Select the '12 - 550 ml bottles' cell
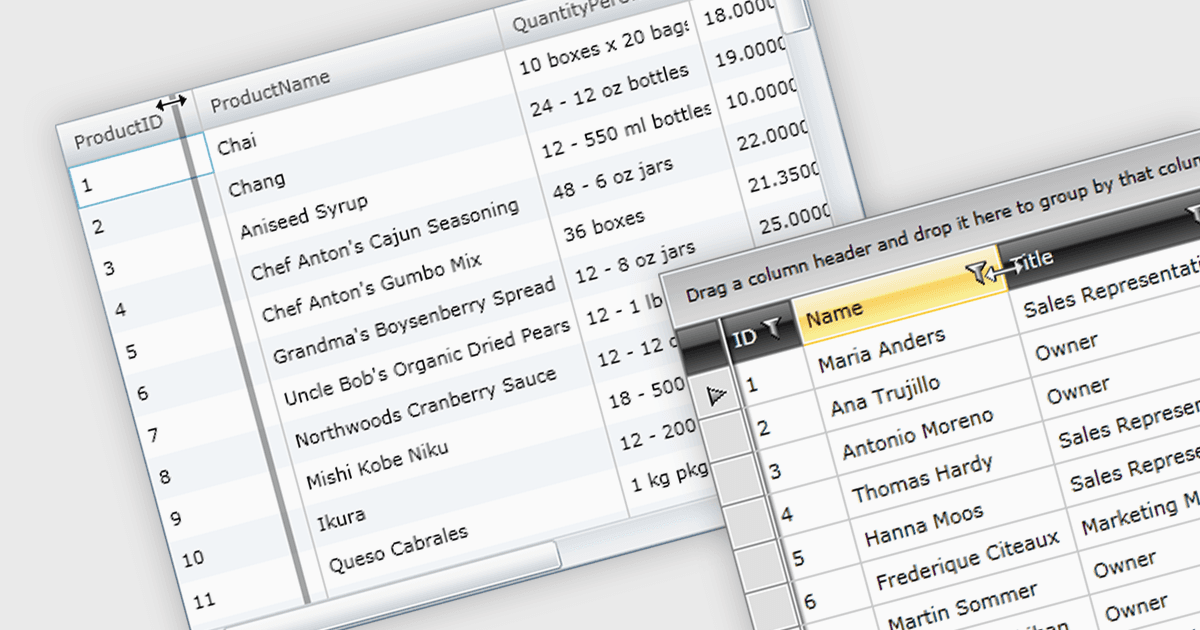Screen dimensions: 1200x630 click(x=625, y=130)
